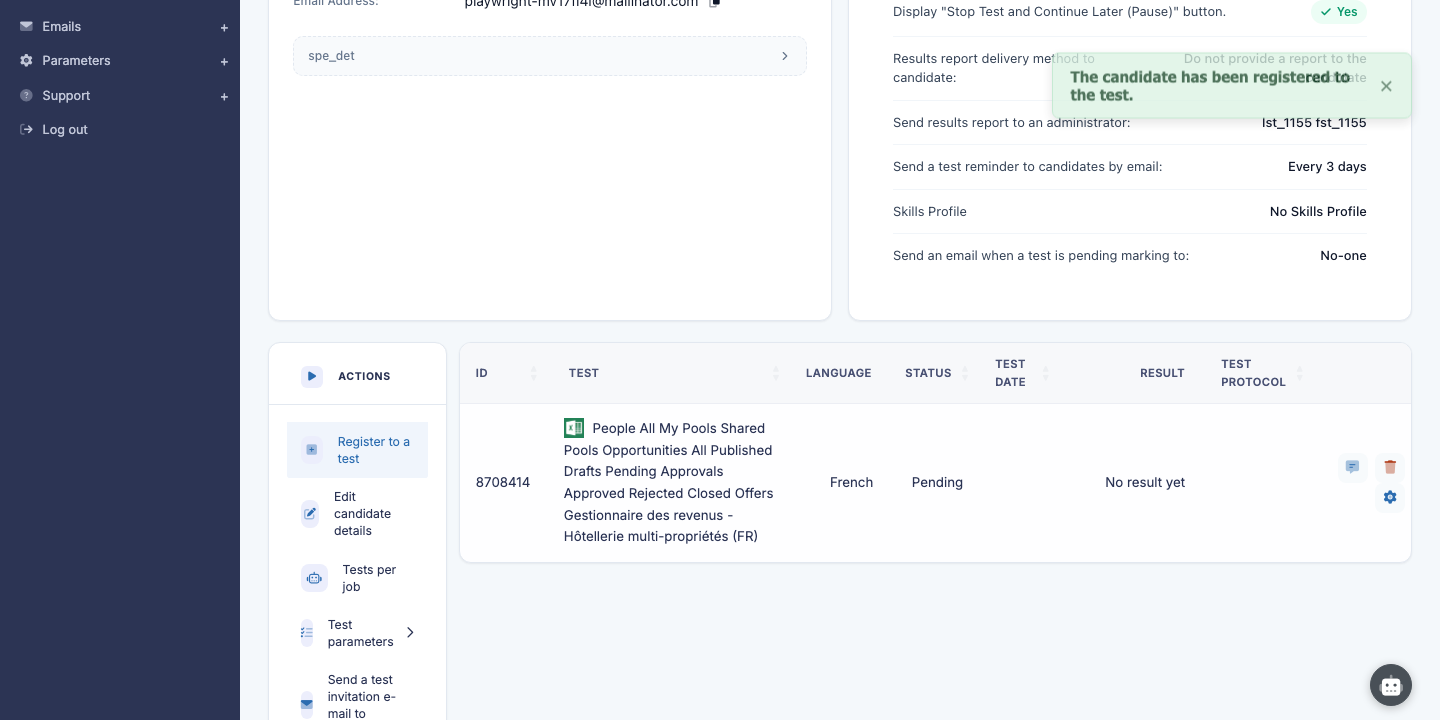Expand the spe_det section
The image size is (1440, 720).
(x=550, y=56)
